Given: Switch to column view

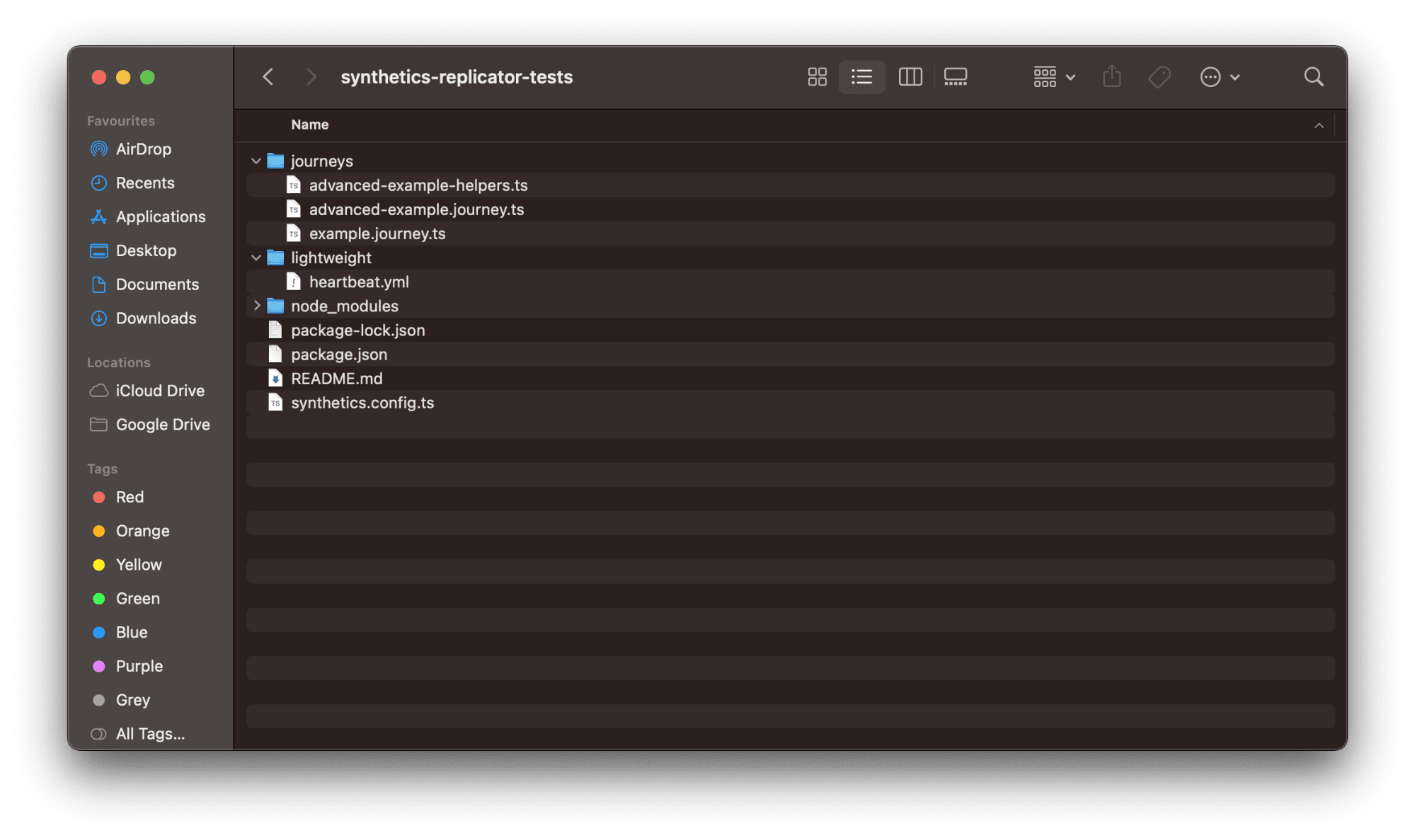Looking at the screenshot, I should [910, 76].
